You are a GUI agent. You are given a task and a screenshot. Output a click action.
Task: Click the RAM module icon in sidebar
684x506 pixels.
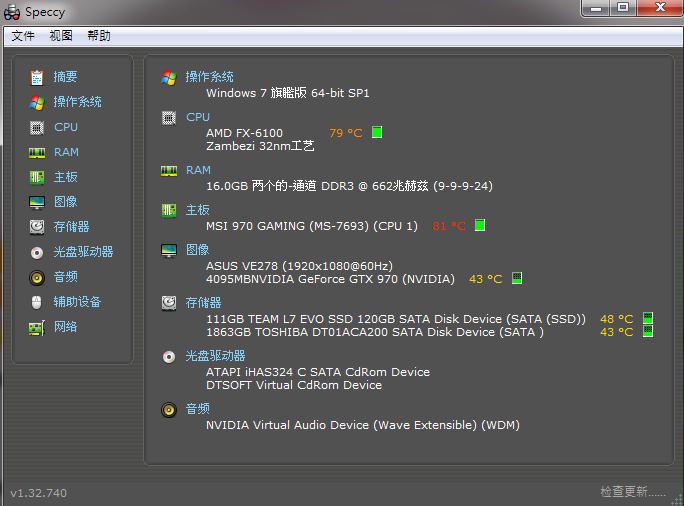[x=37, y=153]
